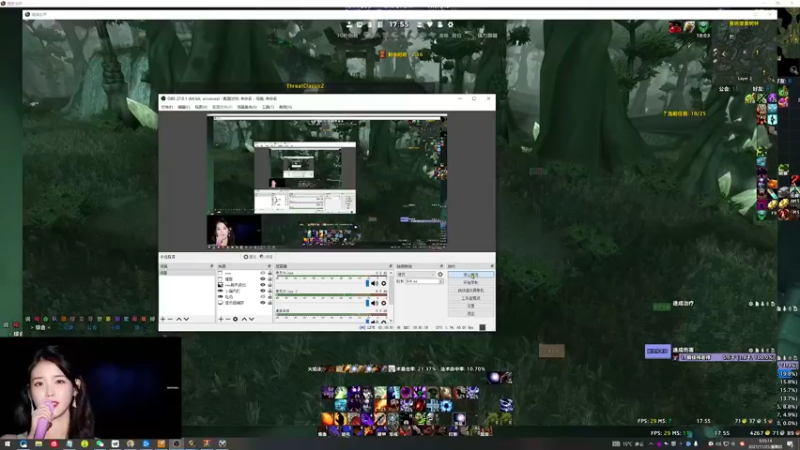Click the 退出 (Exit) button in Controls
Screen dimensions: 800x450
pos(471,314)
